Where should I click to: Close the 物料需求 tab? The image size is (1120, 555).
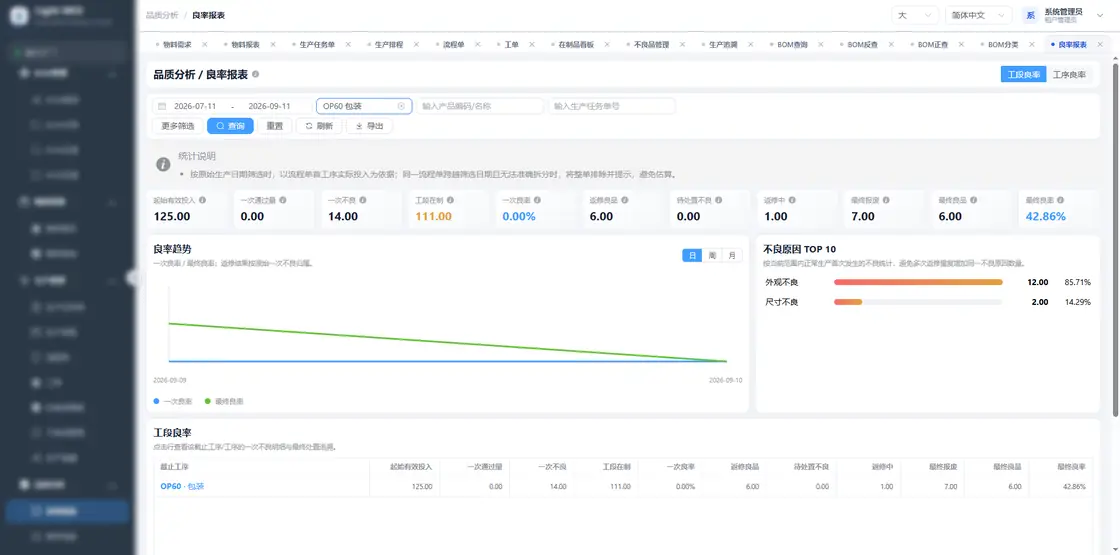coord(205,44)
